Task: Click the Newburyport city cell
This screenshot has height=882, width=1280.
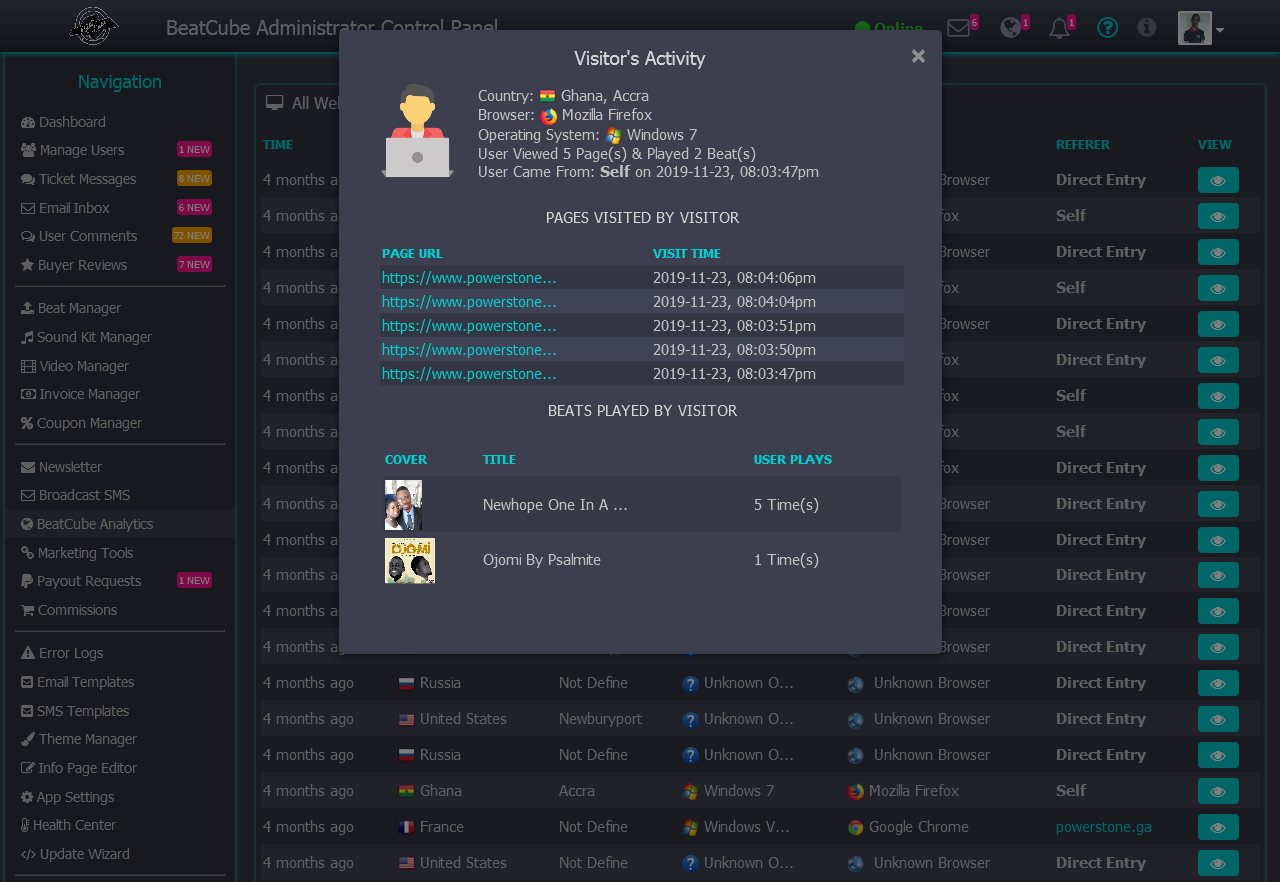Action: tap(601, 719)
